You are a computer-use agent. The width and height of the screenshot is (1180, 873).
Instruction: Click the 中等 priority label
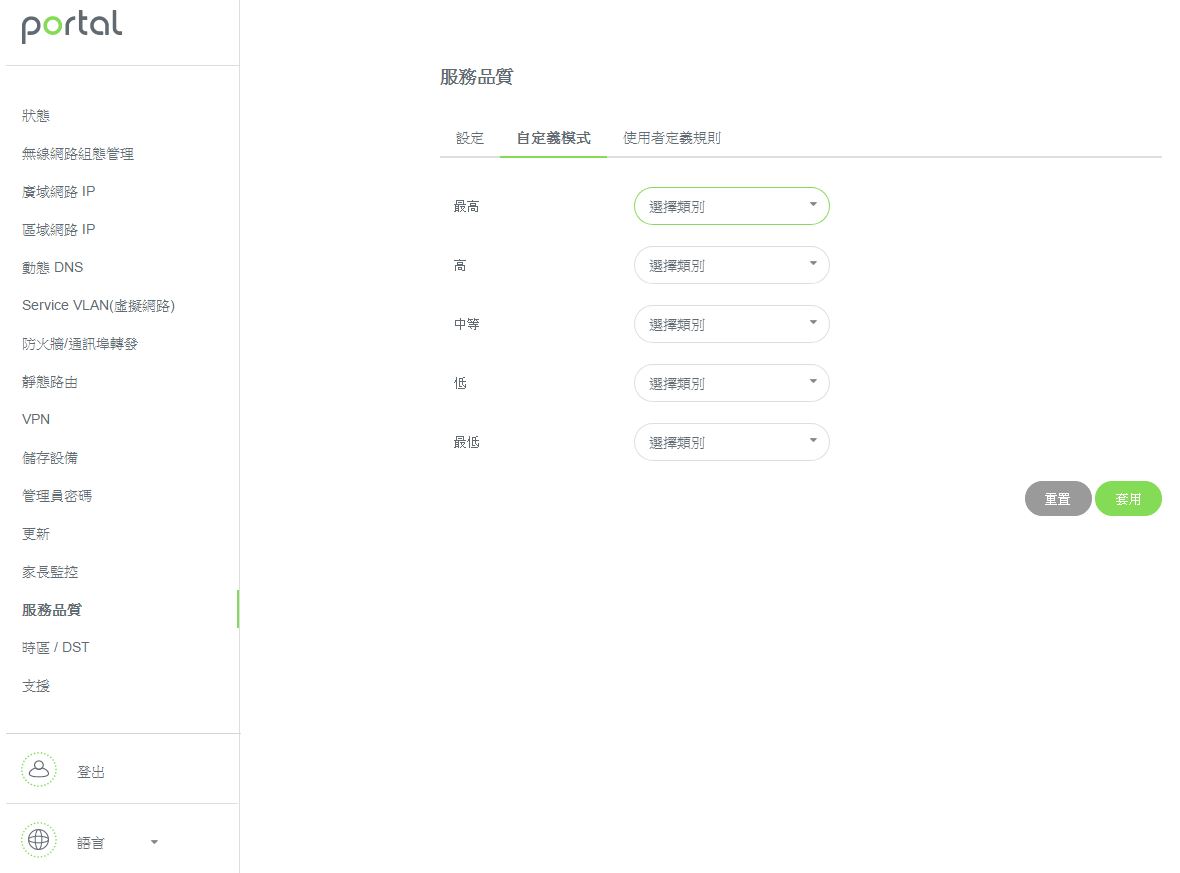(x=467, y=324)
